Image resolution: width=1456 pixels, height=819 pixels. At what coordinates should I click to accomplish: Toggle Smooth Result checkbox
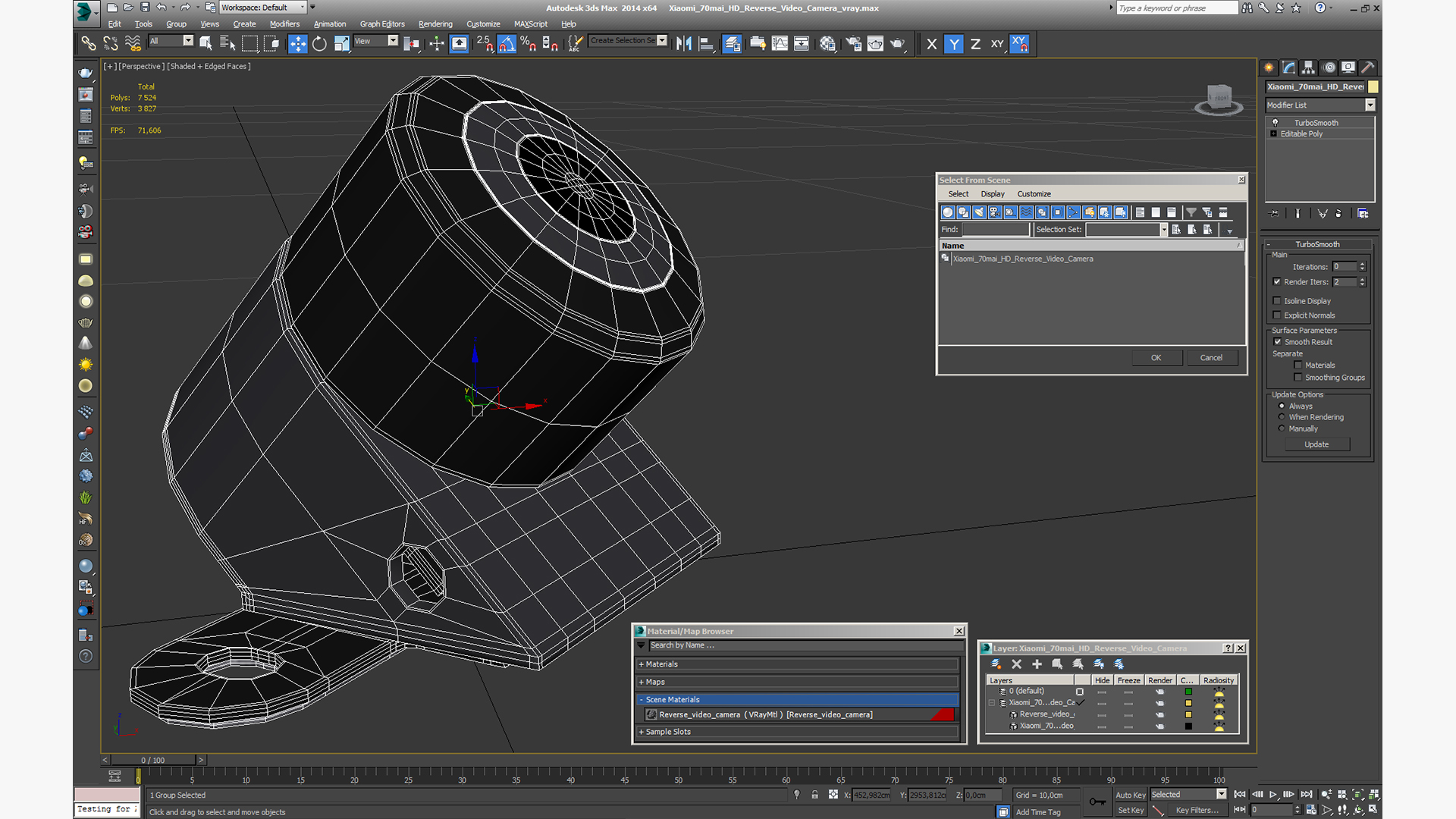1278,342
